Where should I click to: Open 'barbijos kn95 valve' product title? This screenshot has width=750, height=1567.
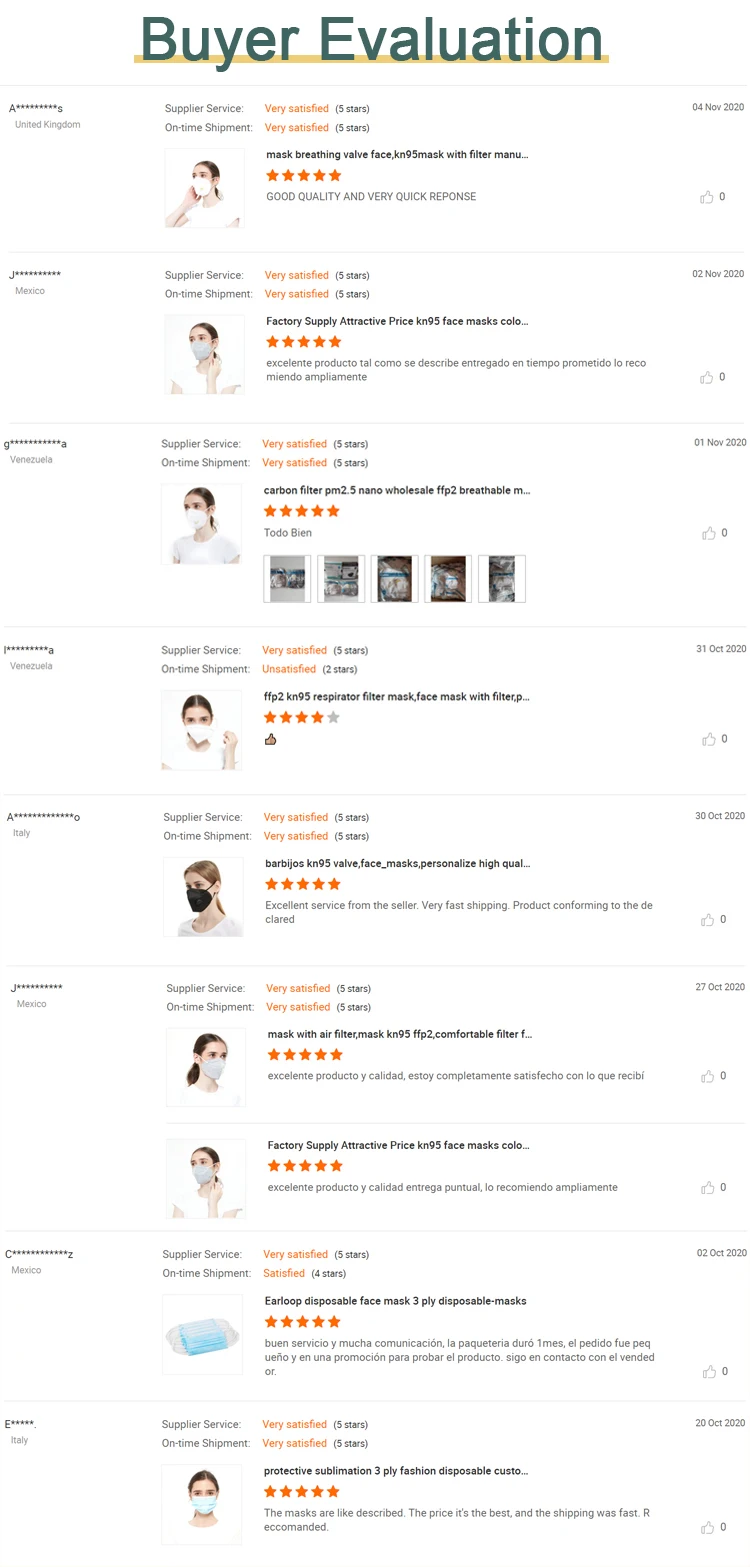[x=397, y=863]
